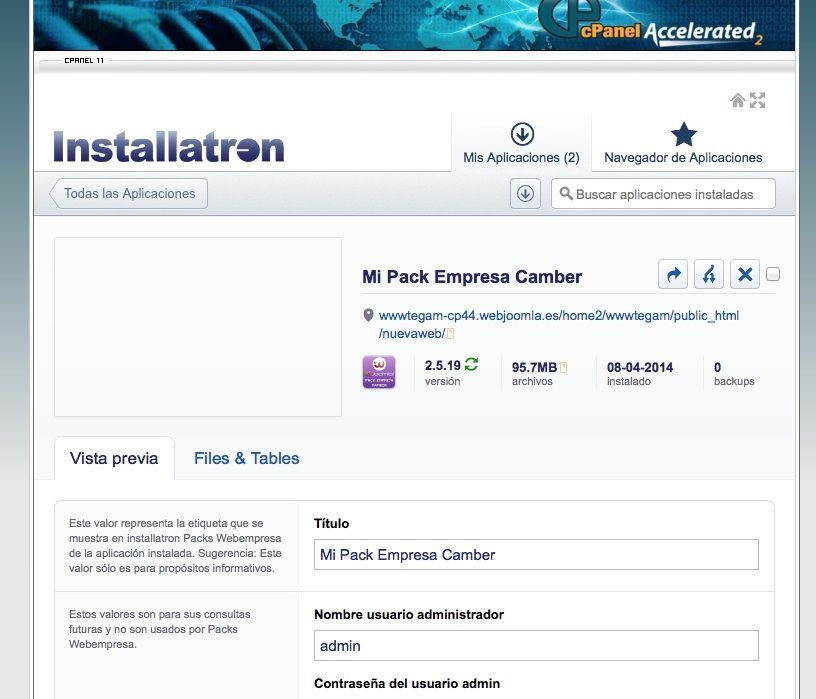Select the Vista previa tab

coord(114,458)
